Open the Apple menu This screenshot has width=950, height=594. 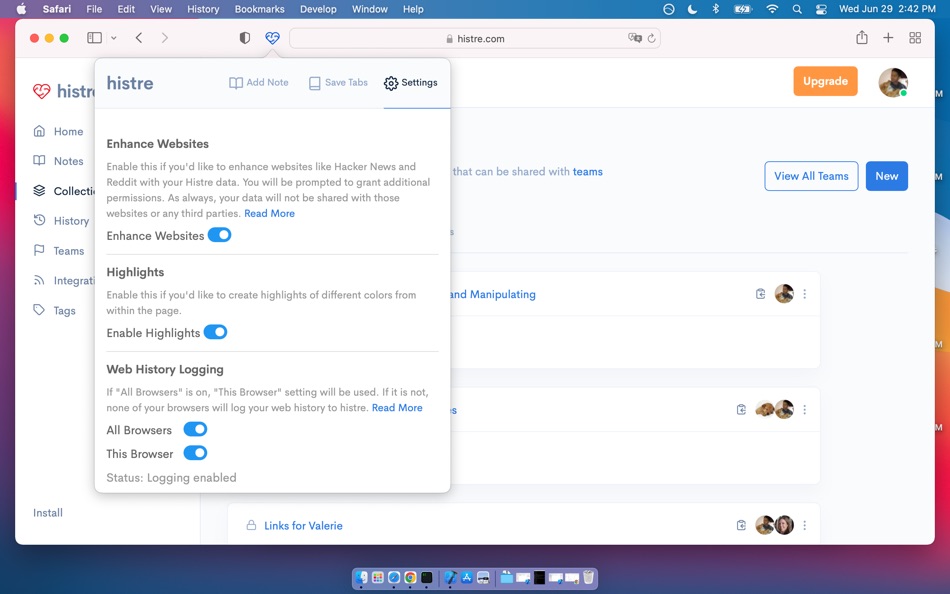pos(21,9)
